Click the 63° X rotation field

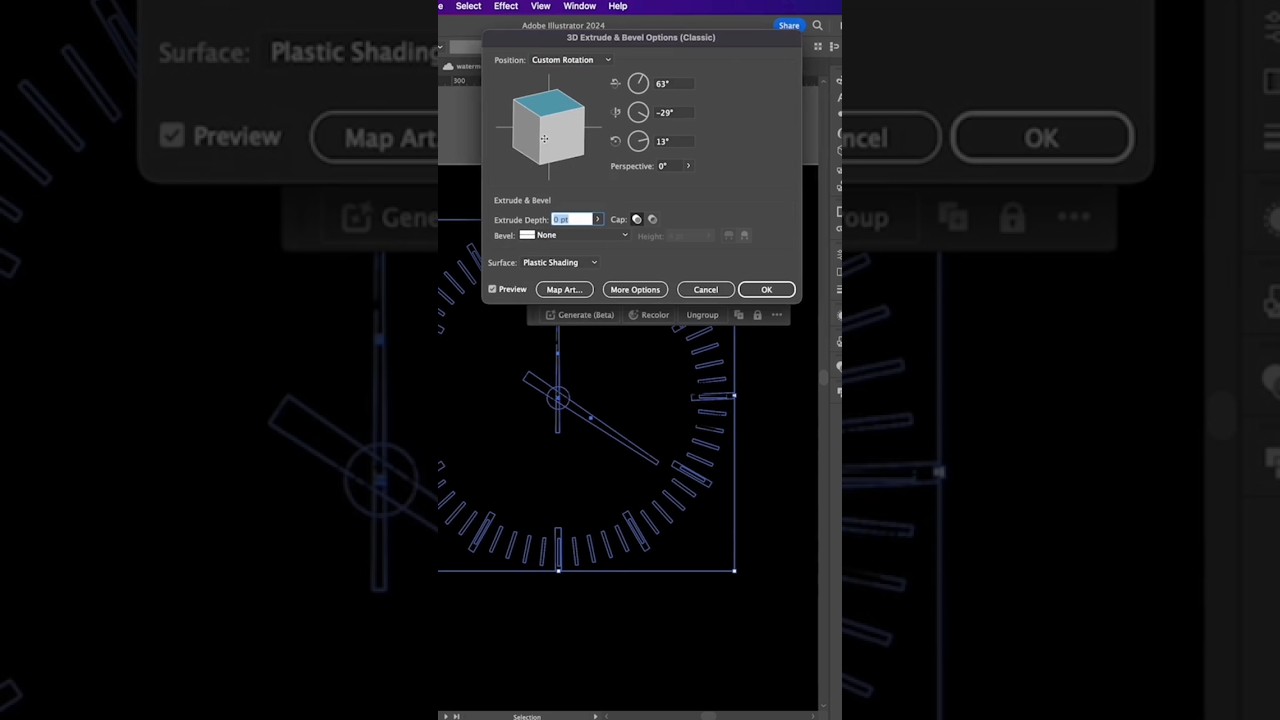point(673,84)
